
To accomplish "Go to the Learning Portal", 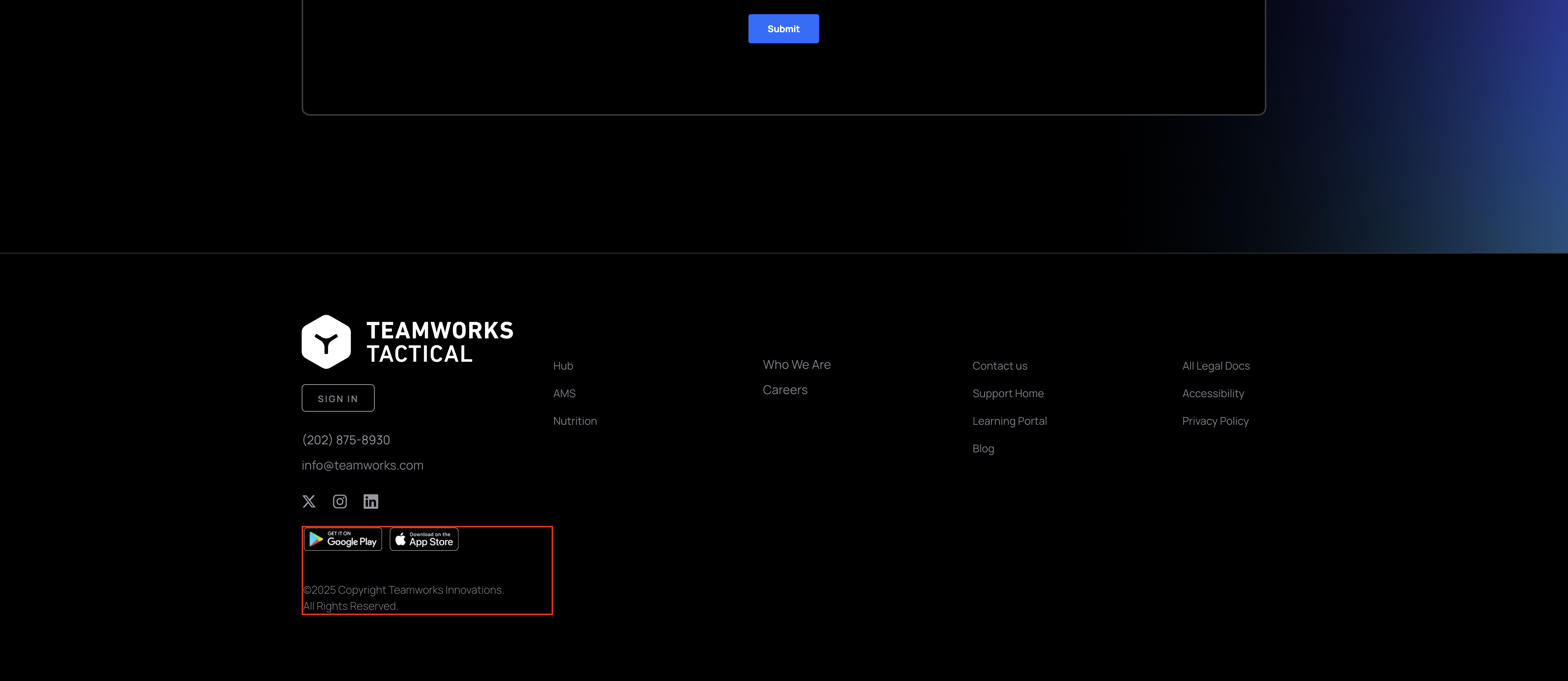I will click(1009, 421).
